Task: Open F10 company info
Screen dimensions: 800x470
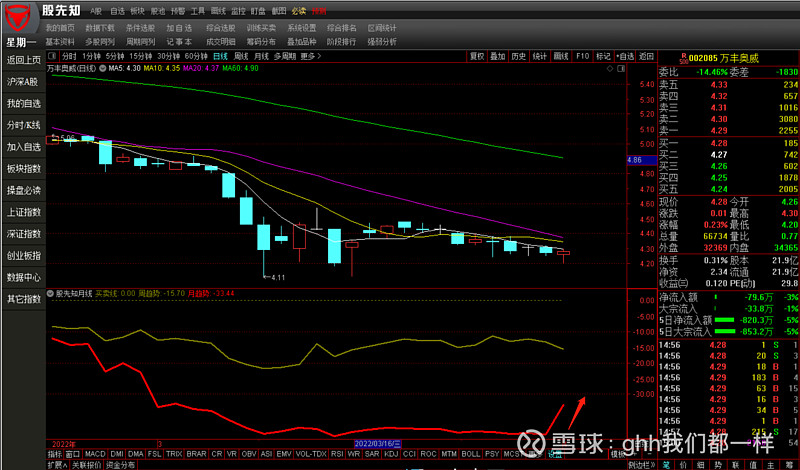Action: tap(582, 57)
